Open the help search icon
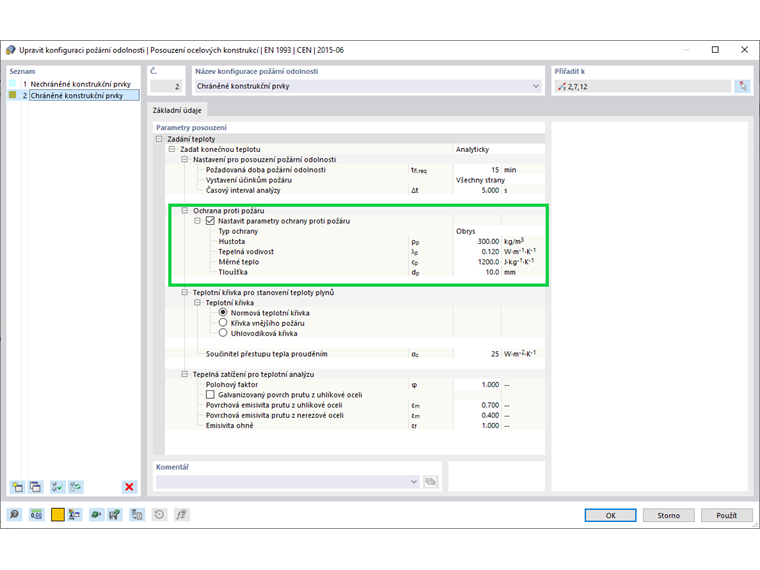The width and height of the screenshot is (760, 570). pyautogui.click(x=15, y=515)
